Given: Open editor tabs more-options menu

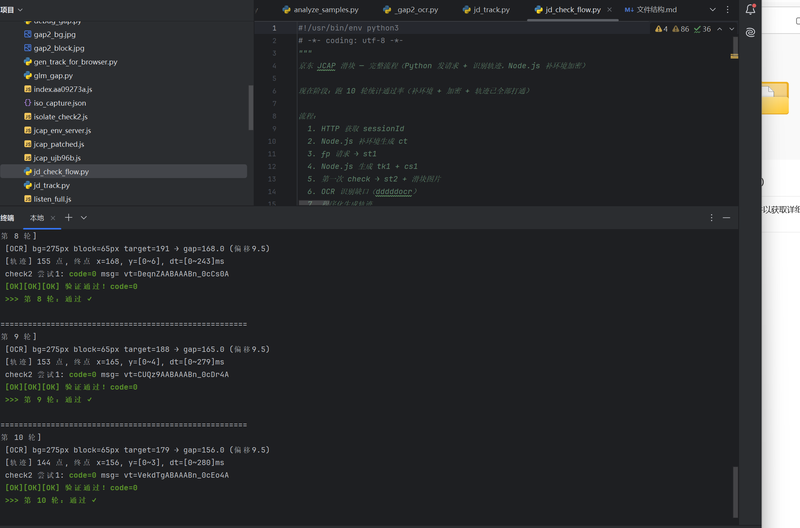Looking at the screenshot, I should (728, 10).
